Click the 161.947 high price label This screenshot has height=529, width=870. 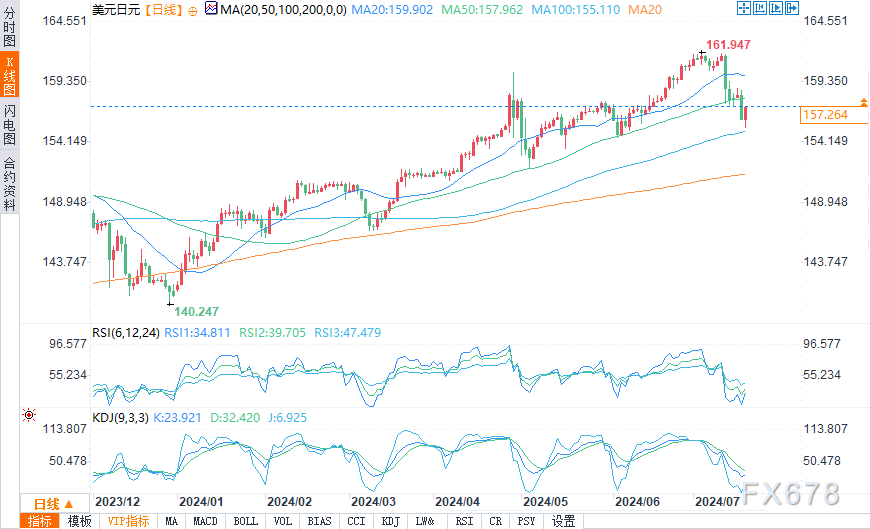[x=728, y=45]
